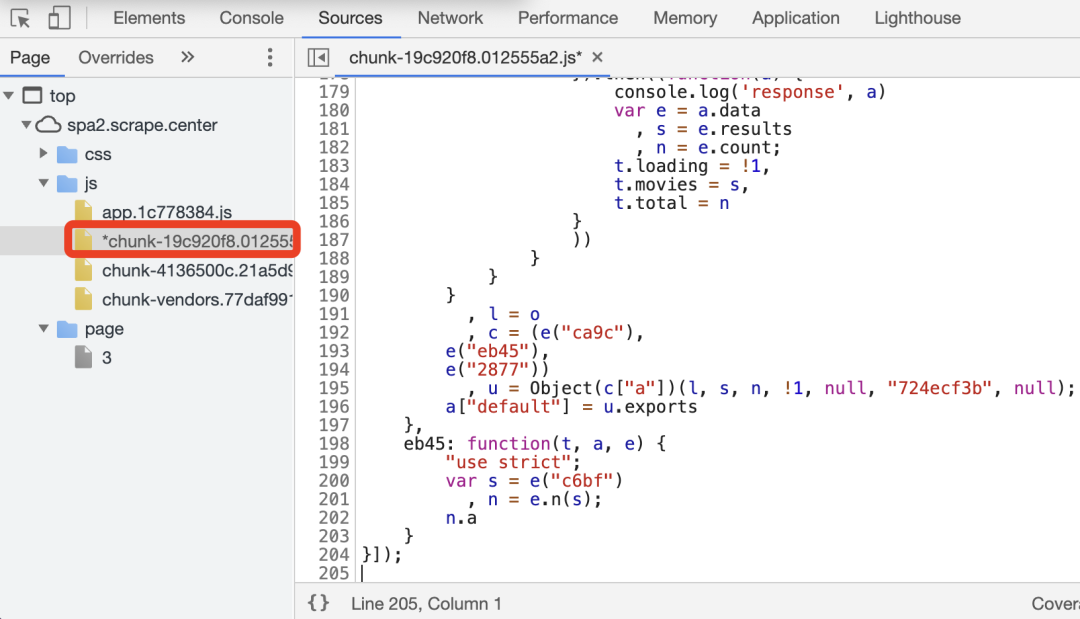Collapse the spa2.scrape.center domain node
The image size is (1080, 619).
point(26,125)
